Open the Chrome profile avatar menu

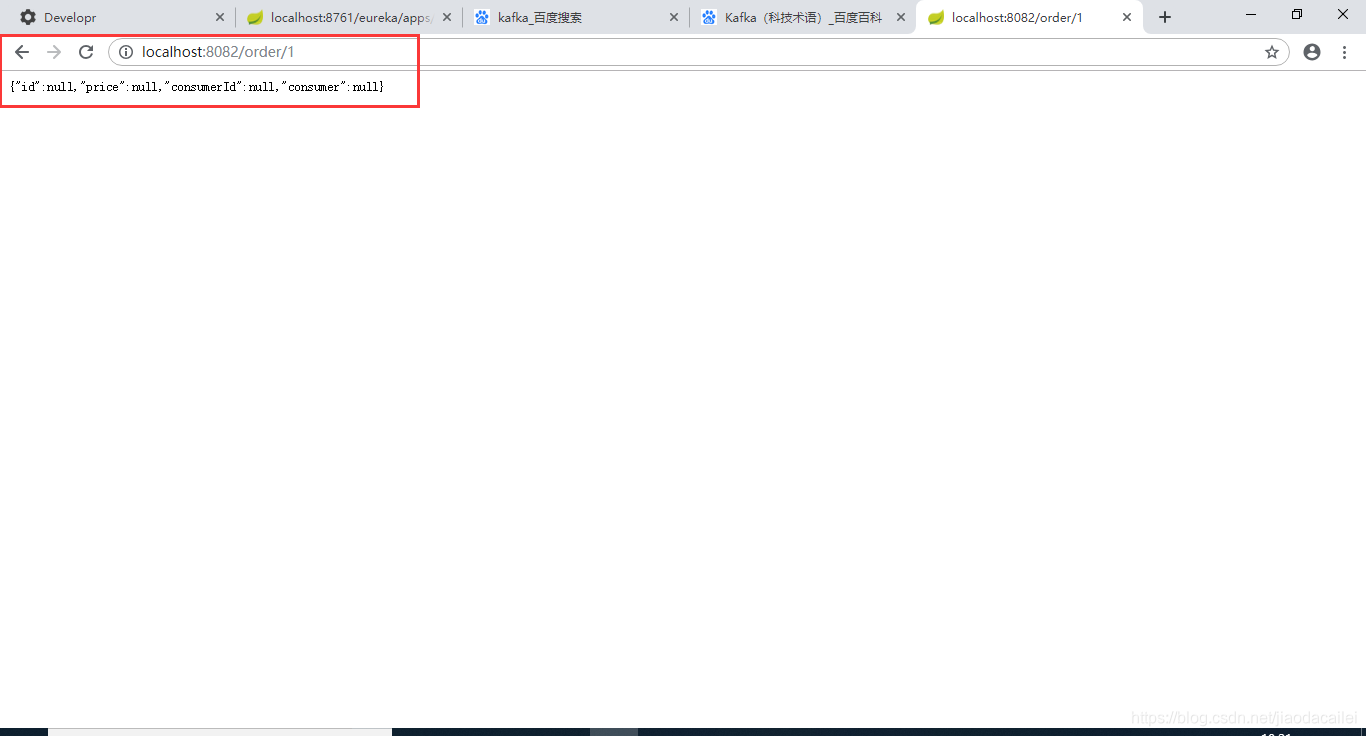tap(1312, 52)
